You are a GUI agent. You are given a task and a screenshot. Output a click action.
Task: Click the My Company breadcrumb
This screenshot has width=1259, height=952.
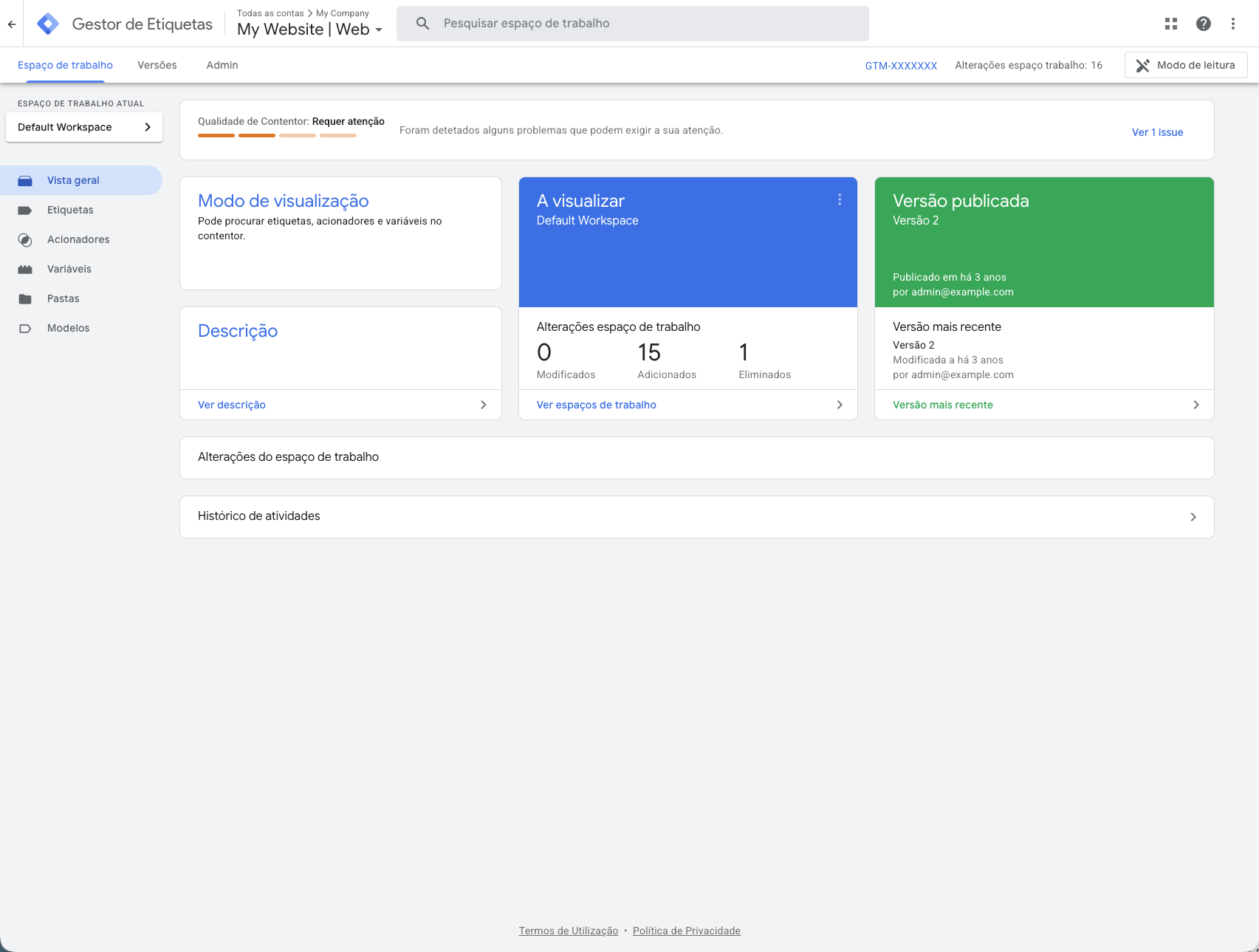point(343,13)
